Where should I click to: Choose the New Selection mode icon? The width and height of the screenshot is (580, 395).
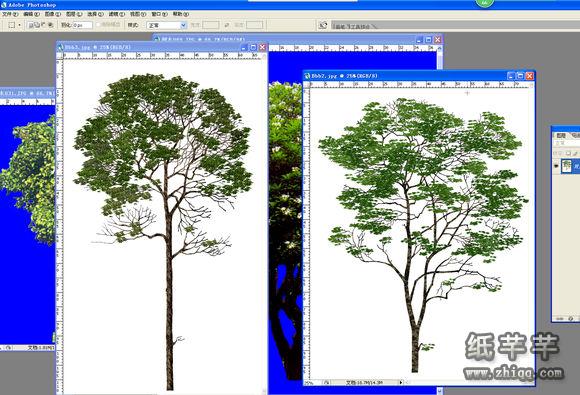coord(31,25)
